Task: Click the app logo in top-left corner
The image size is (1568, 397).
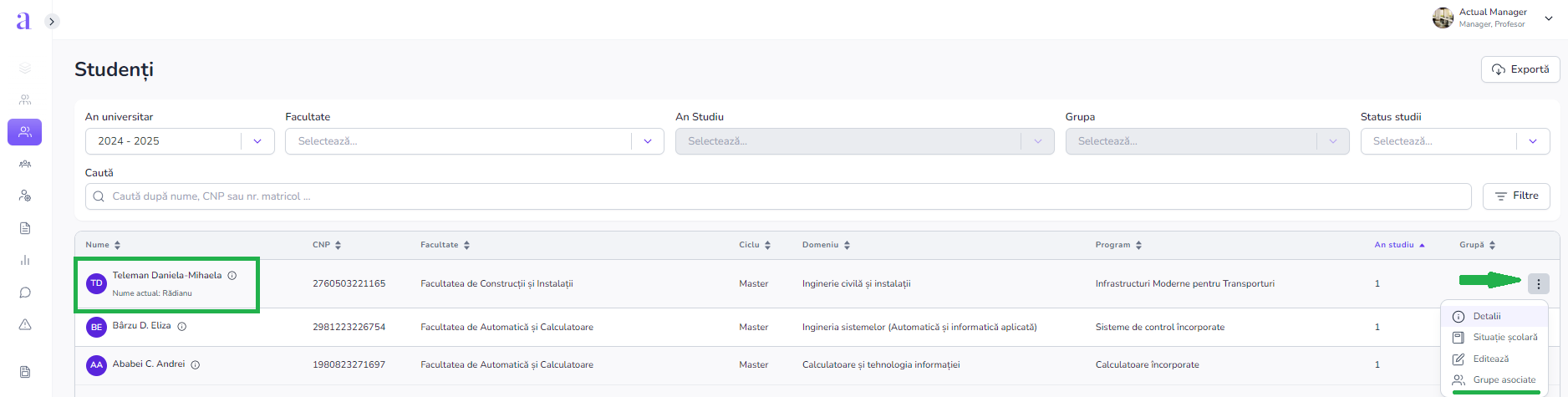Action: point(23,21)
